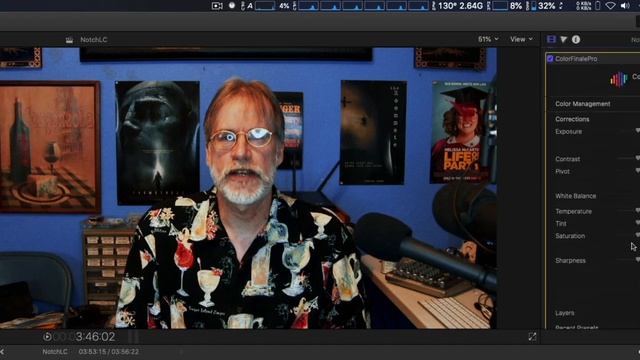The width and height of the screenshot is (640, 360).
Task: Click the Tint parameter label
Action: point(560,224)
